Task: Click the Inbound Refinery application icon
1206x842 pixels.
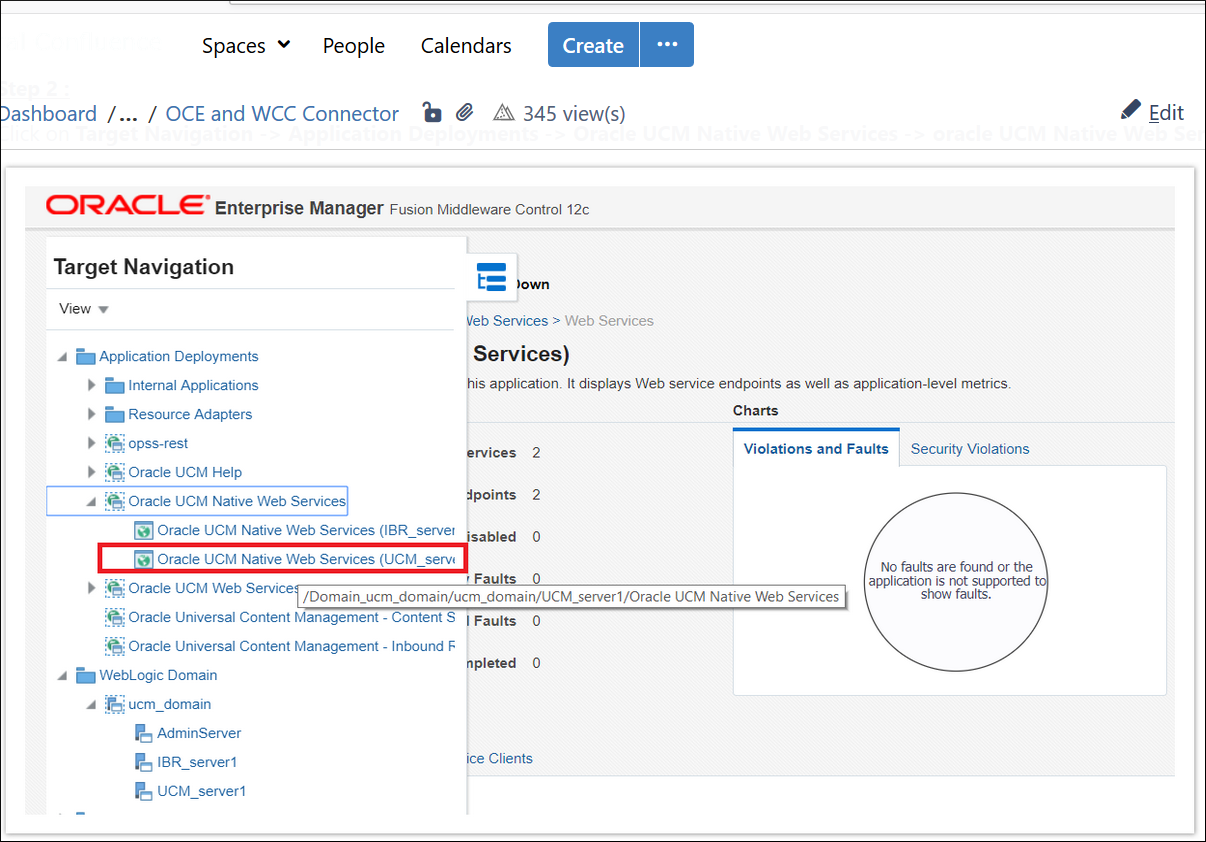Action: [x=115, y=647]
